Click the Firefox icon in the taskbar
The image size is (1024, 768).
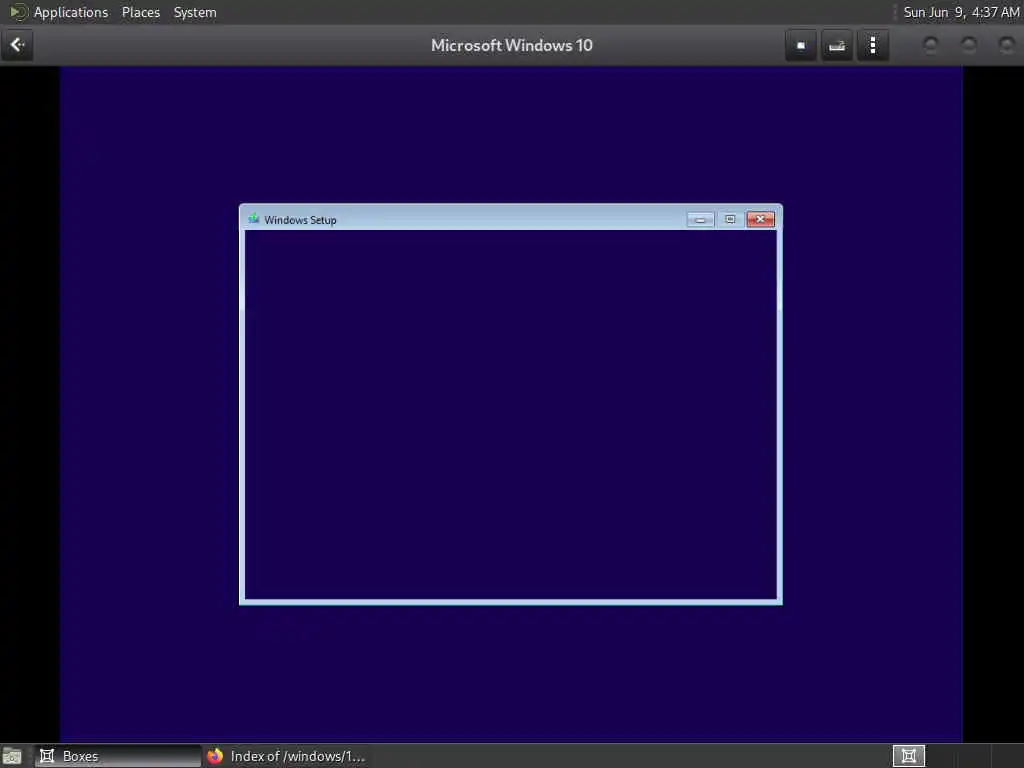tap(215, 756)
